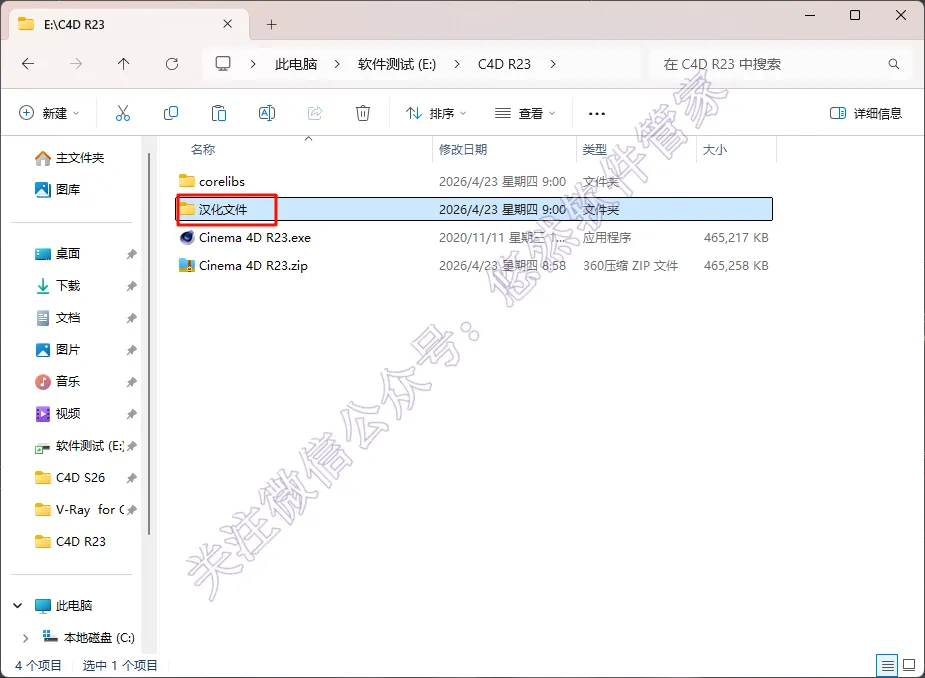Screen dimensions: 925x678
Task: Select the corelibs folder
Action: point(475,181)
